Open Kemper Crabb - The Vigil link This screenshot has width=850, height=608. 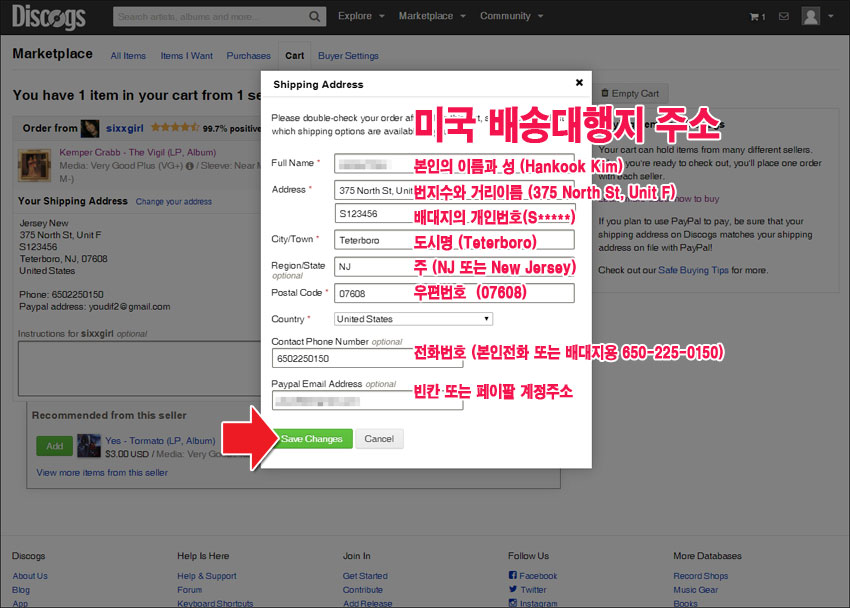pos(138,152)
